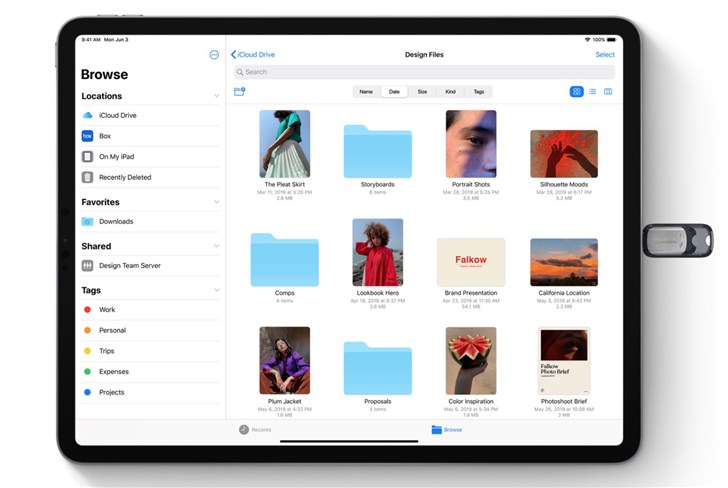Tap the Select button
The height and width of the screenshot is (488, 728).
coord(605,55)
